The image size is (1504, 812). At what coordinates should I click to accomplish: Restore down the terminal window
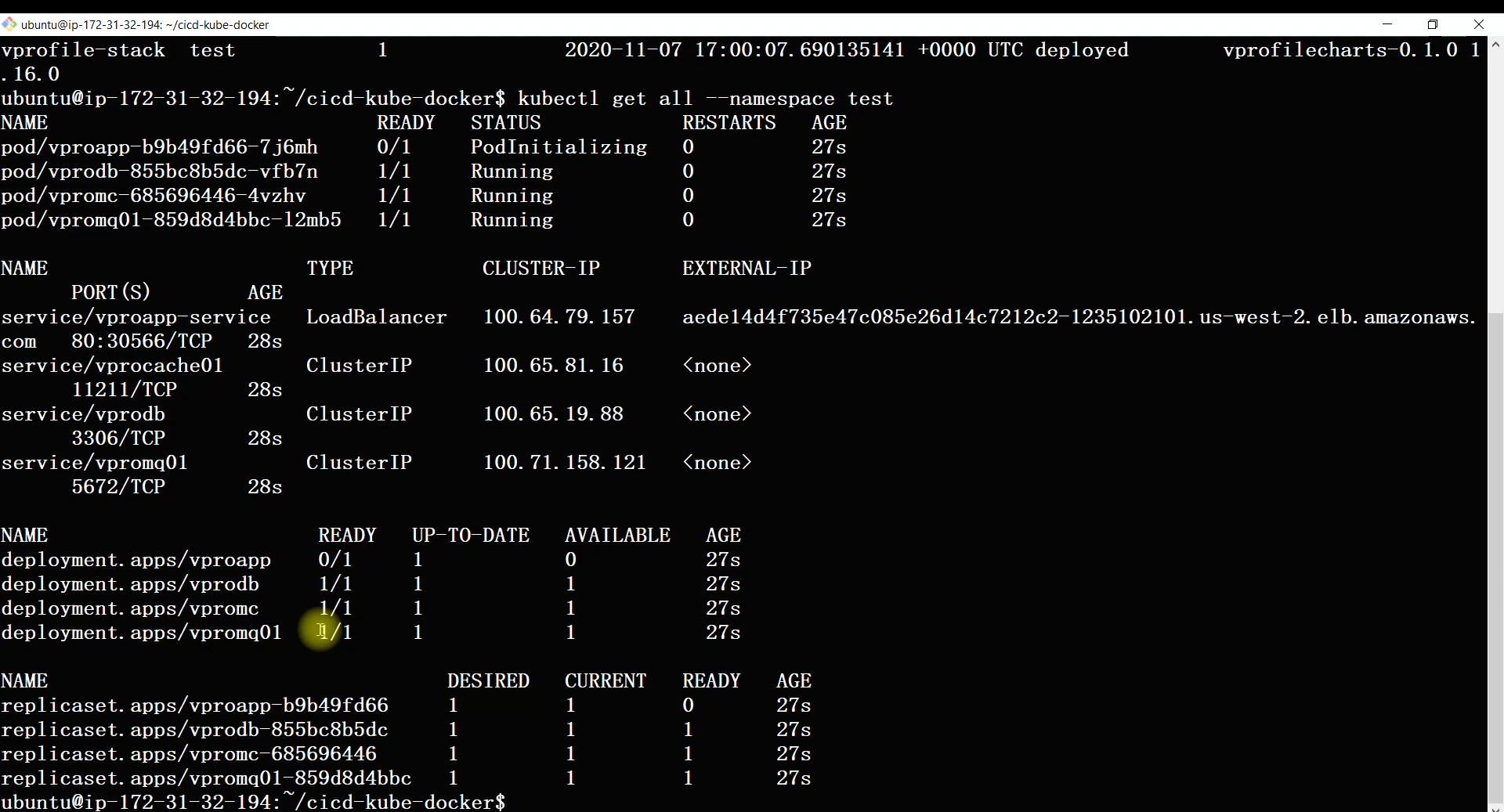[x=1433, y=24]
